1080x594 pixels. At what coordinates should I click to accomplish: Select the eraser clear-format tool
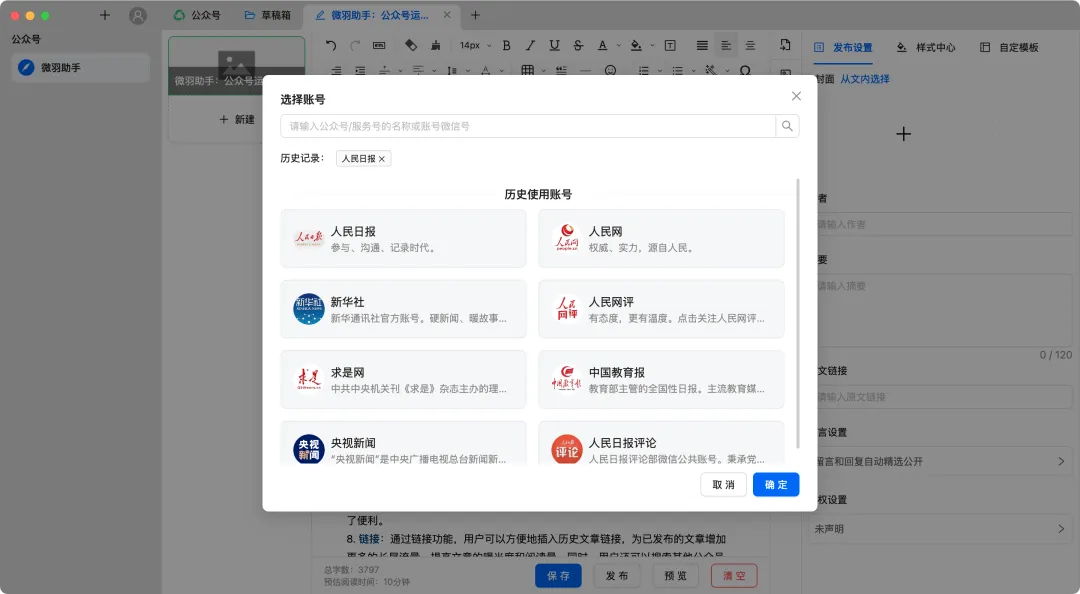(x=411, y=45)
